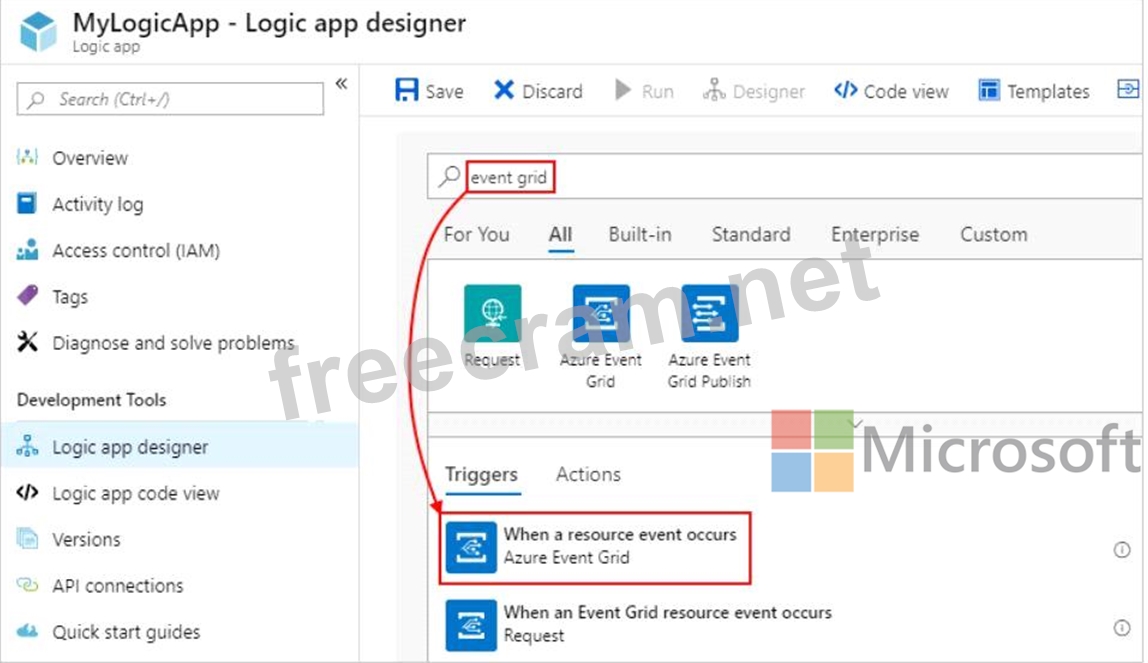This screenshot has width=1148, height=663.
Task: Collapse the left sidebar menu
Action: (341, 84)
